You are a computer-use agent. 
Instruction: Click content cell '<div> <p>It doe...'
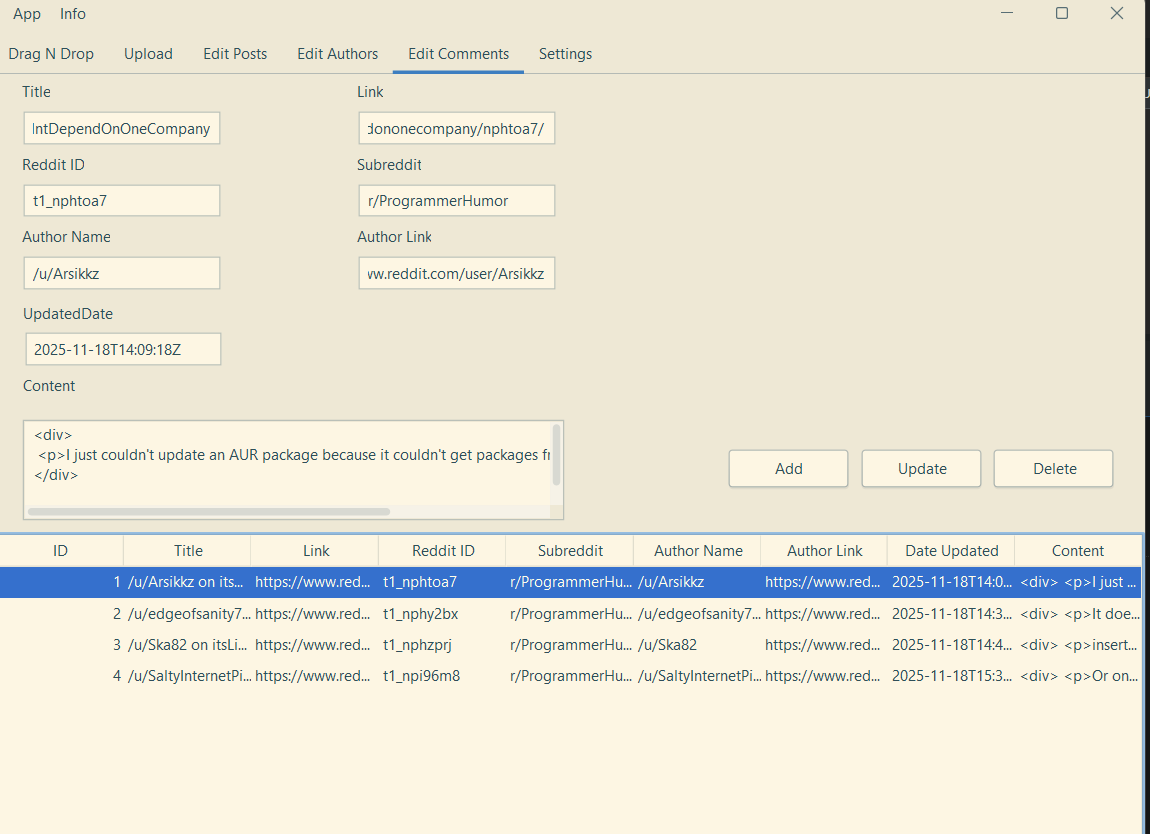pyautogui.click(x=1079, y=614)
